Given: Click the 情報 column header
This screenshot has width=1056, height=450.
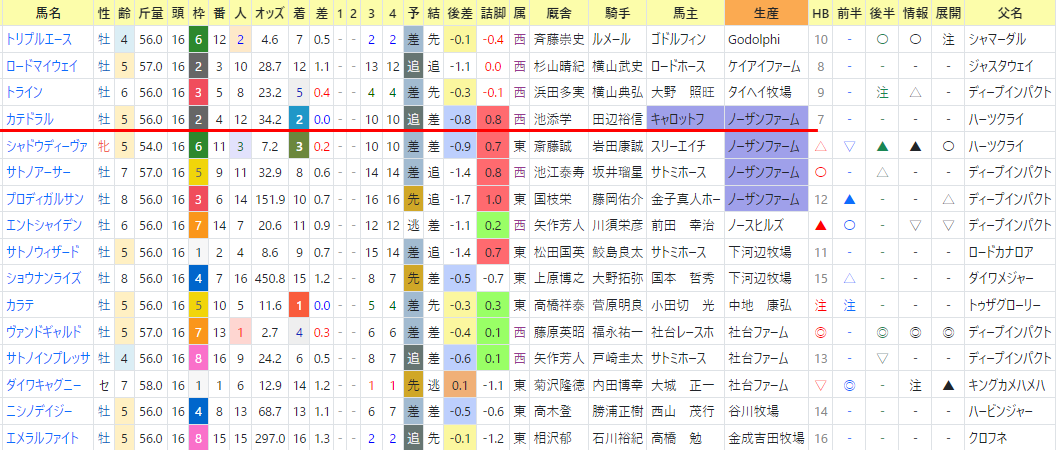Looking at the screenshot, I should point(915,13).
